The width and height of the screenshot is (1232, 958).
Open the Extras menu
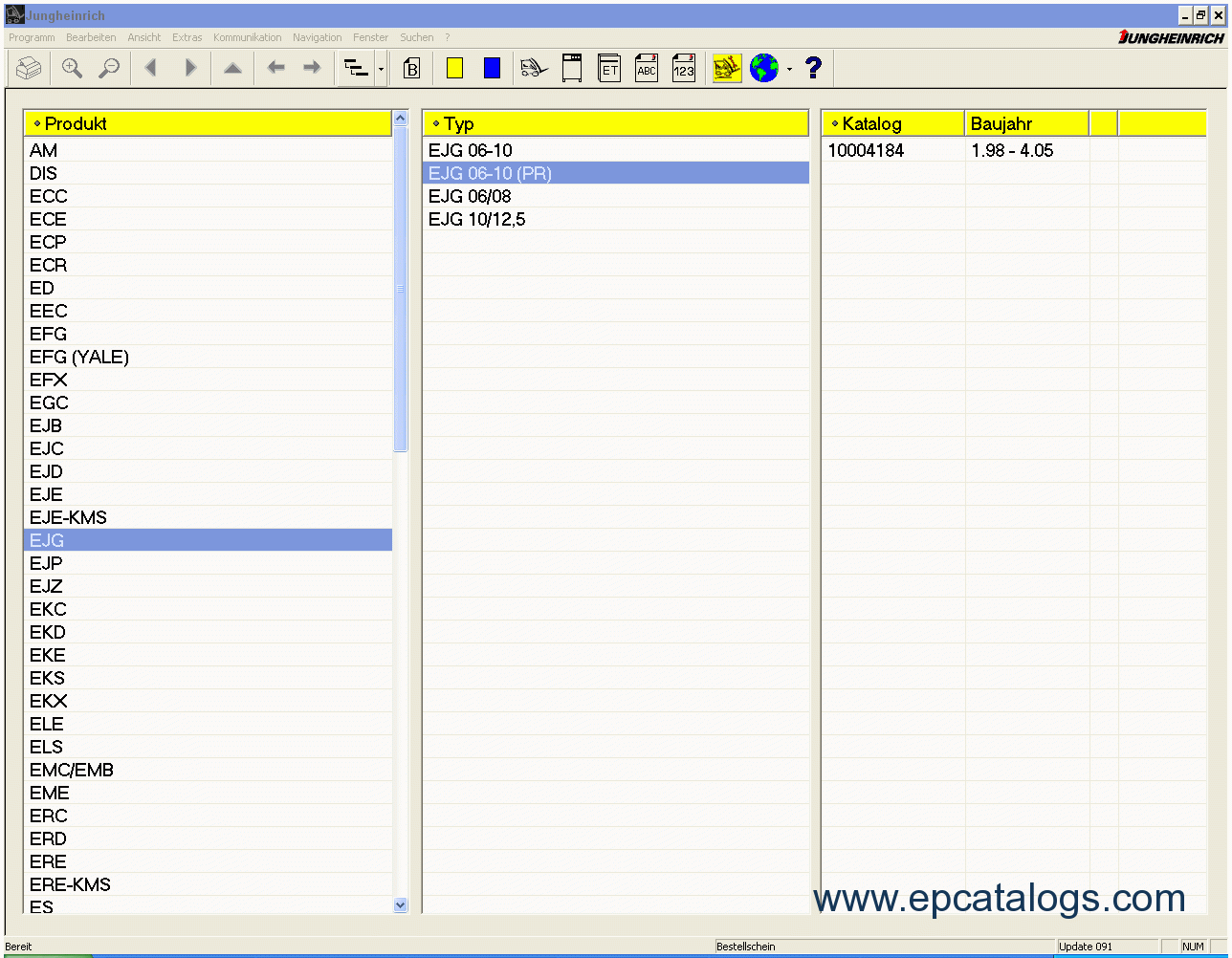click(187, 37)
